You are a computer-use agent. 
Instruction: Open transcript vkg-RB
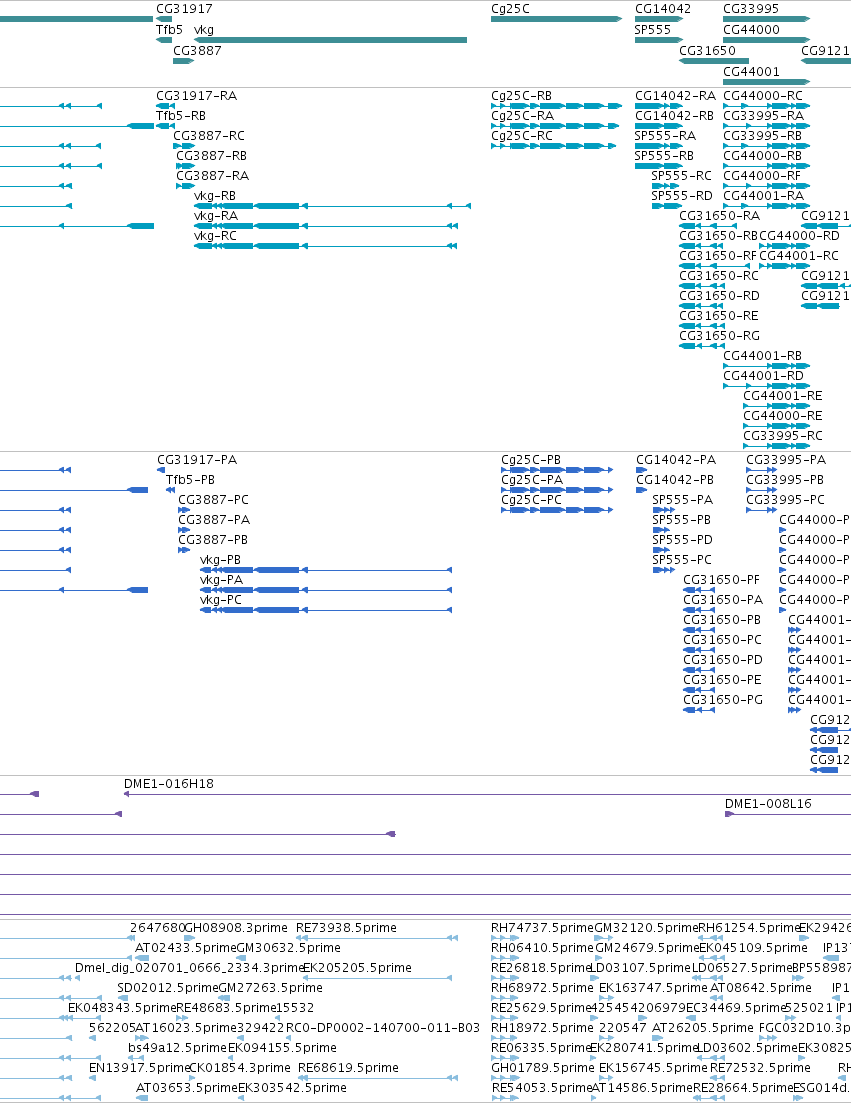215,196
